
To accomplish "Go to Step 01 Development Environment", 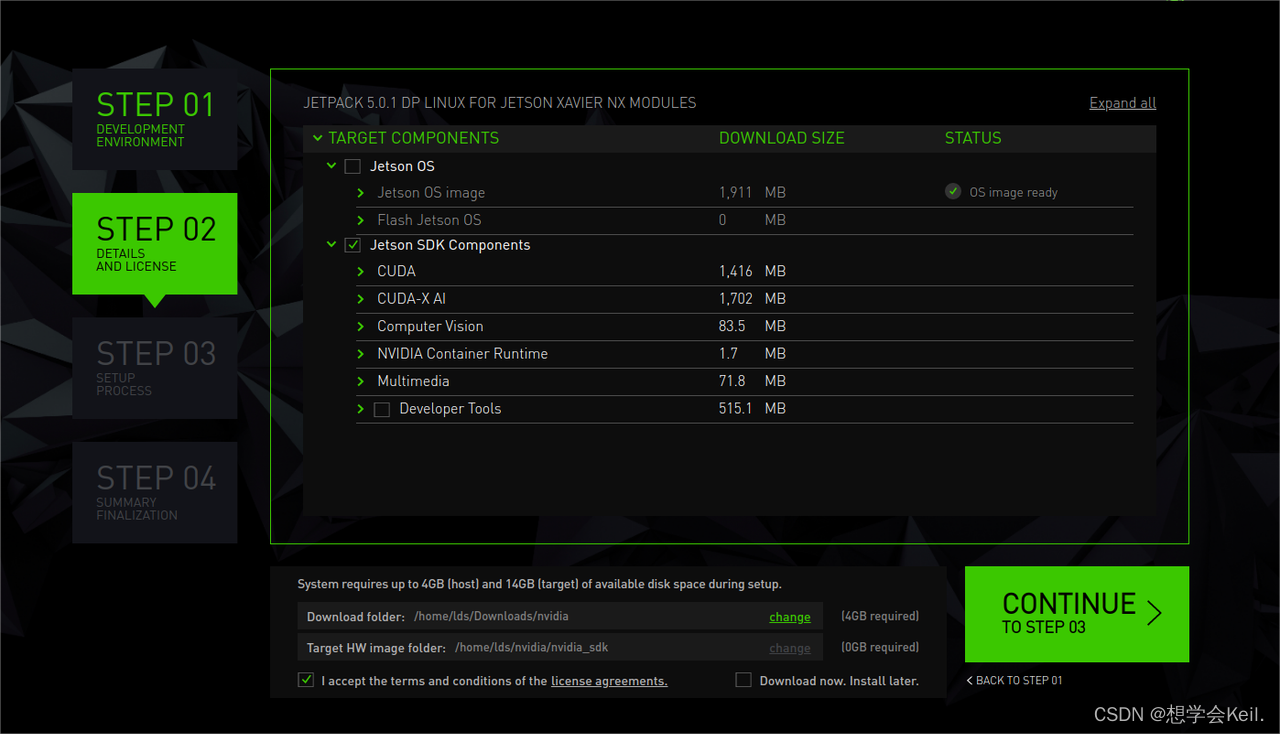I will click(155, 119).
